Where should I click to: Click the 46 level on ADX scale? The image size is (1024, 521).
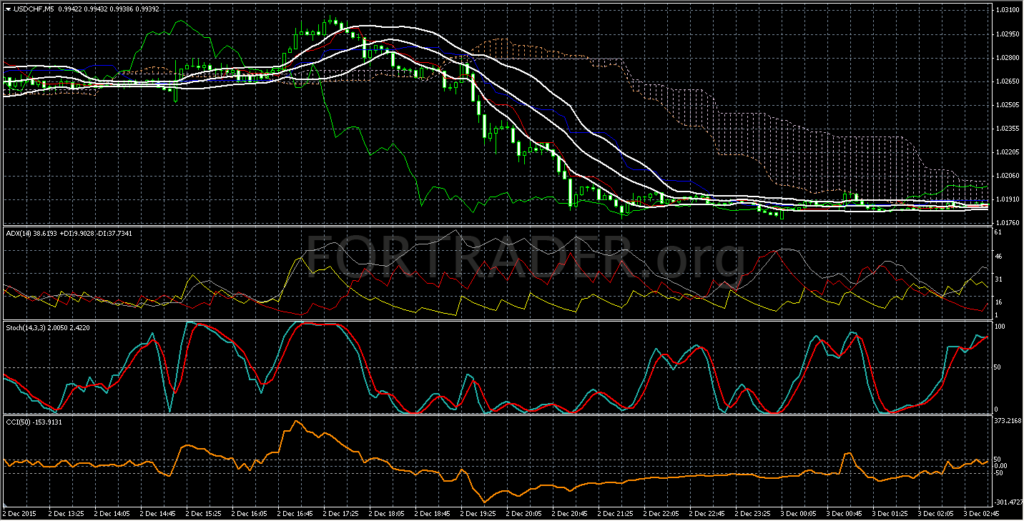(x=999, y=257)
